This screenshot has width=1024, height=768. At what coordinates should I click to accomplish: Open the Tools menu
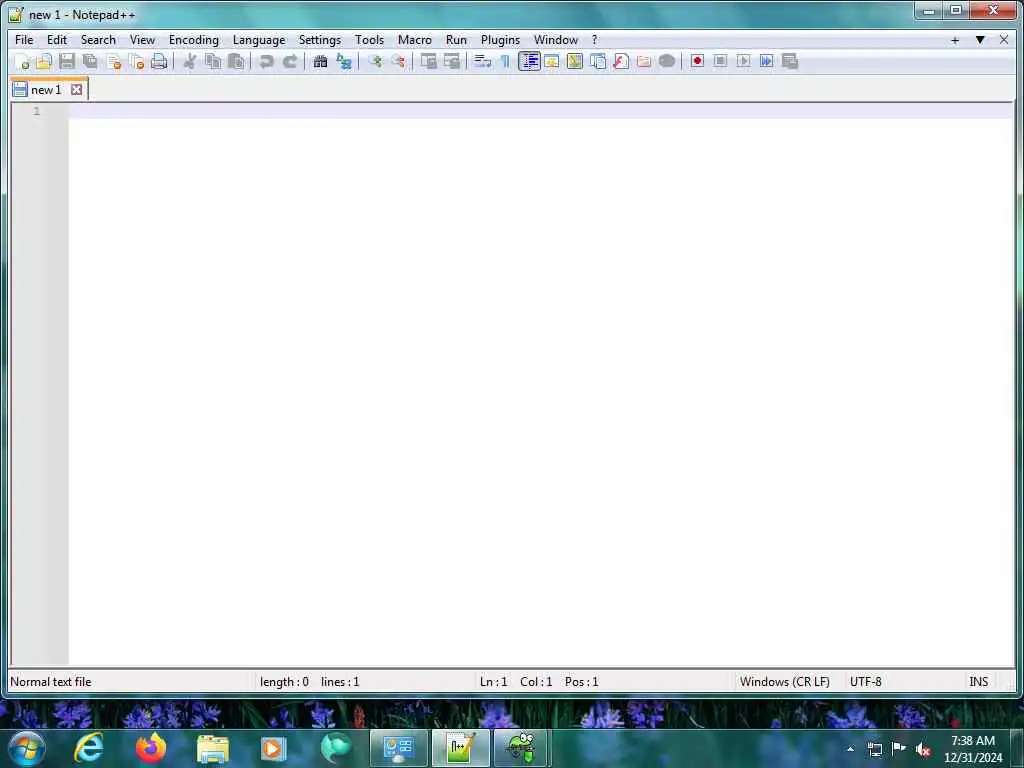point(370,40)
